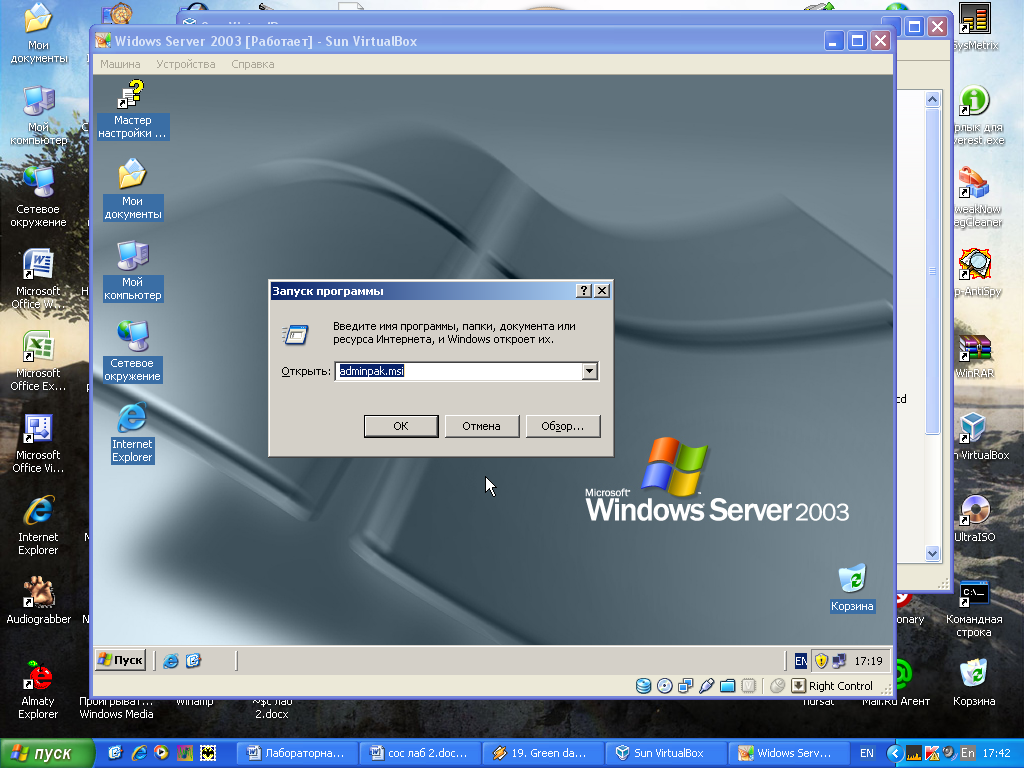Click the guest Пуск start button
Screen dimensions: 1024x768
point(121,660)
